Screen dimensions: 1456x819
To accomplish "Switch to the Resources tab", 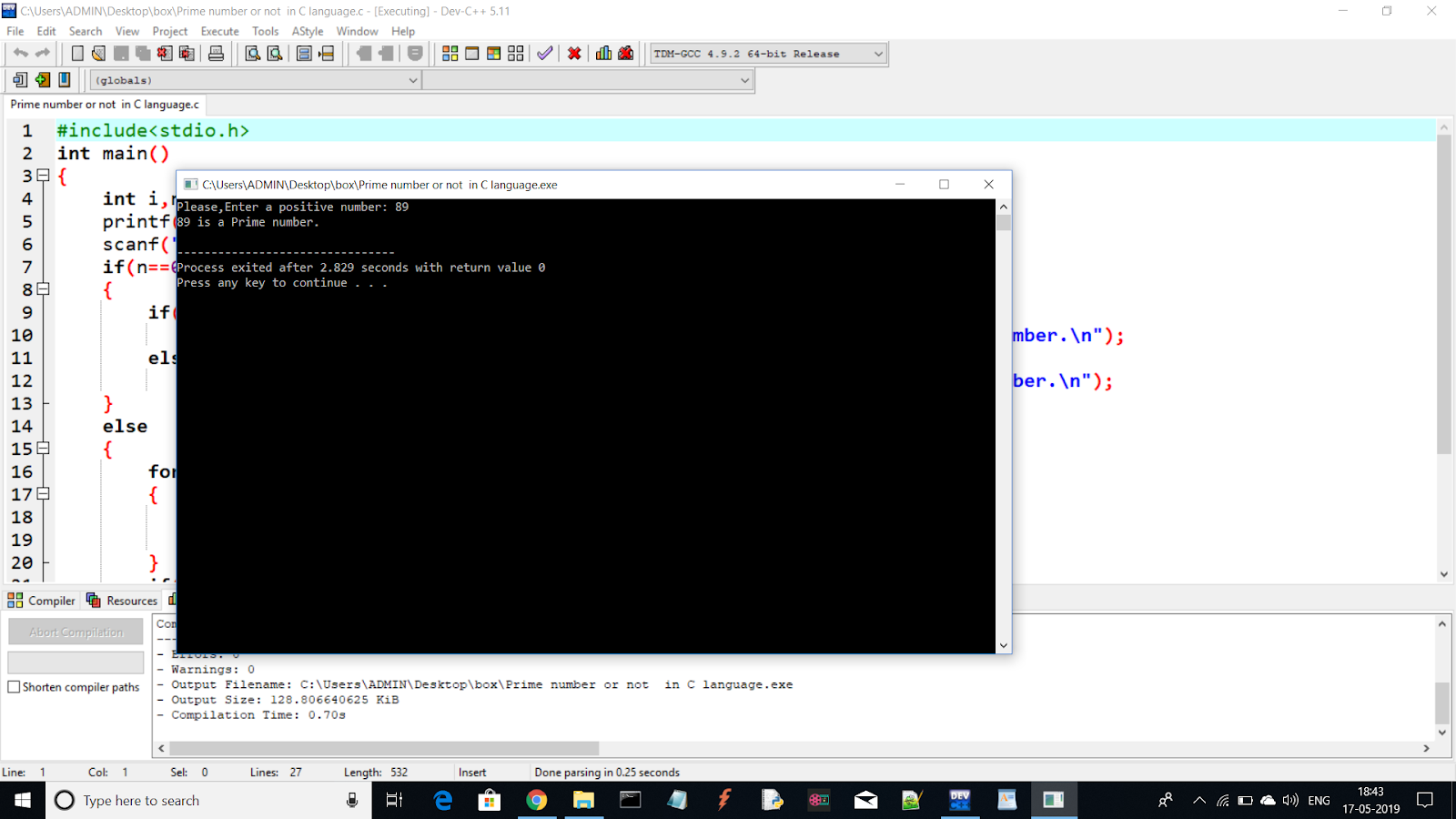I will (122, 601).
